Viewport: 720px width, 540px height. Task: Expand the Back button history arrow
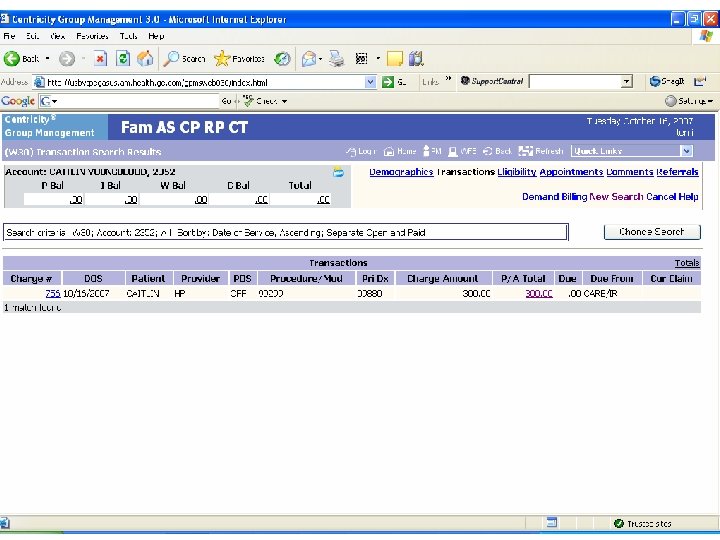pyautogui.click(x=47, y=59)
